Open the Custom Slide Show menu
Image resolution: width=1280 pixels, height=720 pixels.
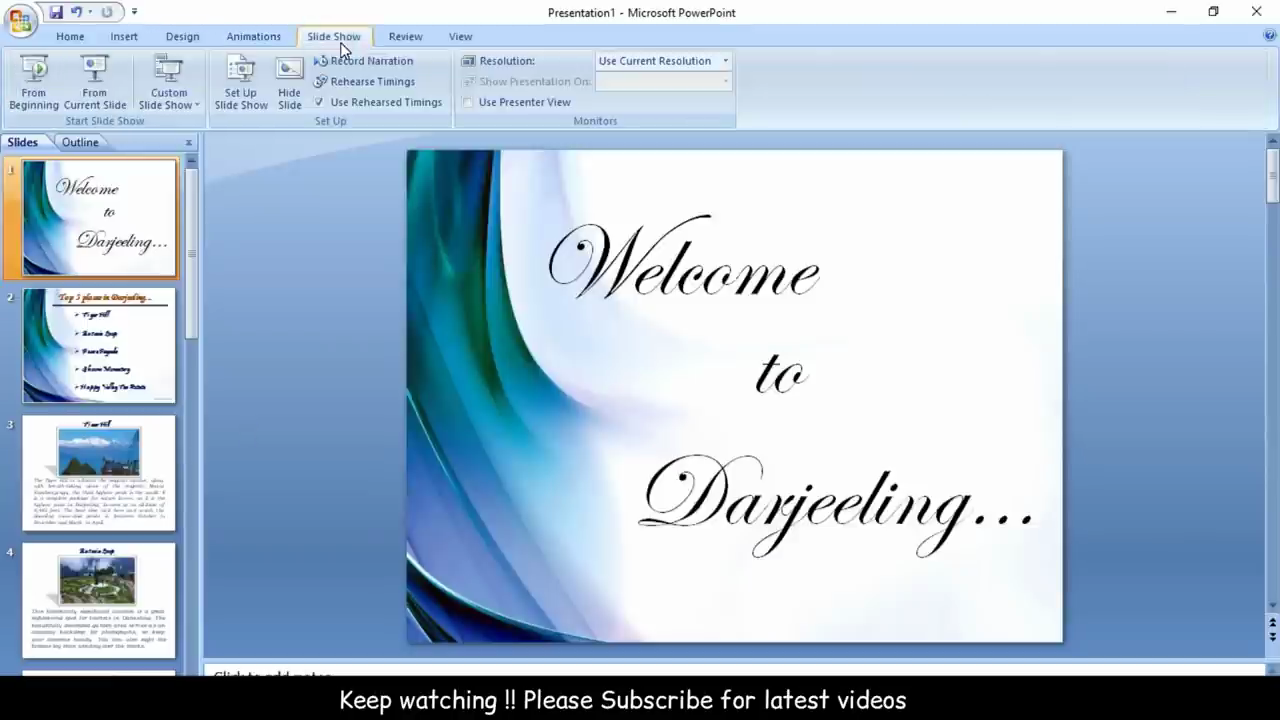tap(169, 83)
